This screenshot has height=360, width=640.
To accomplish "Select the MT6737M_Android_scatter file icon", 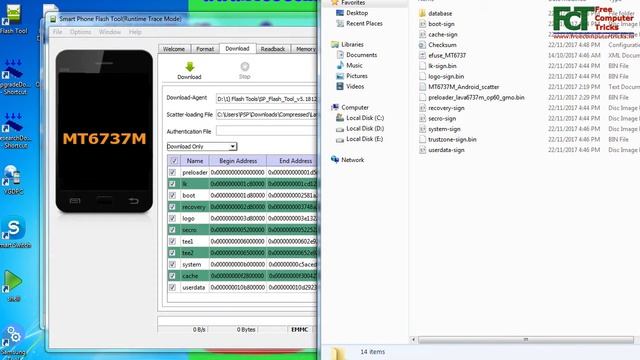I will [422, 87].
